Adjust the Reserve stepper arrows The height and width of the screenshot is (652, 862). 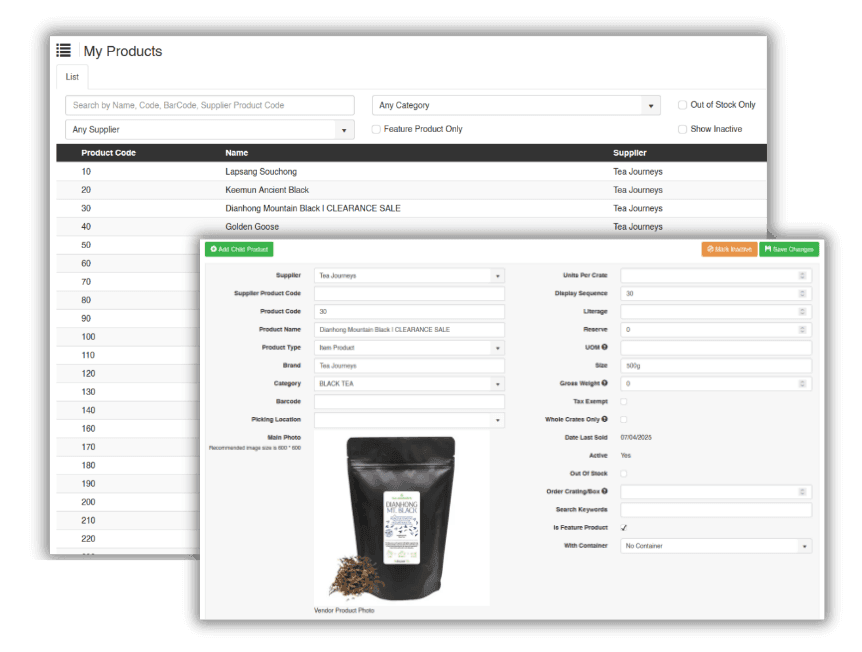[x=802, y=330]
